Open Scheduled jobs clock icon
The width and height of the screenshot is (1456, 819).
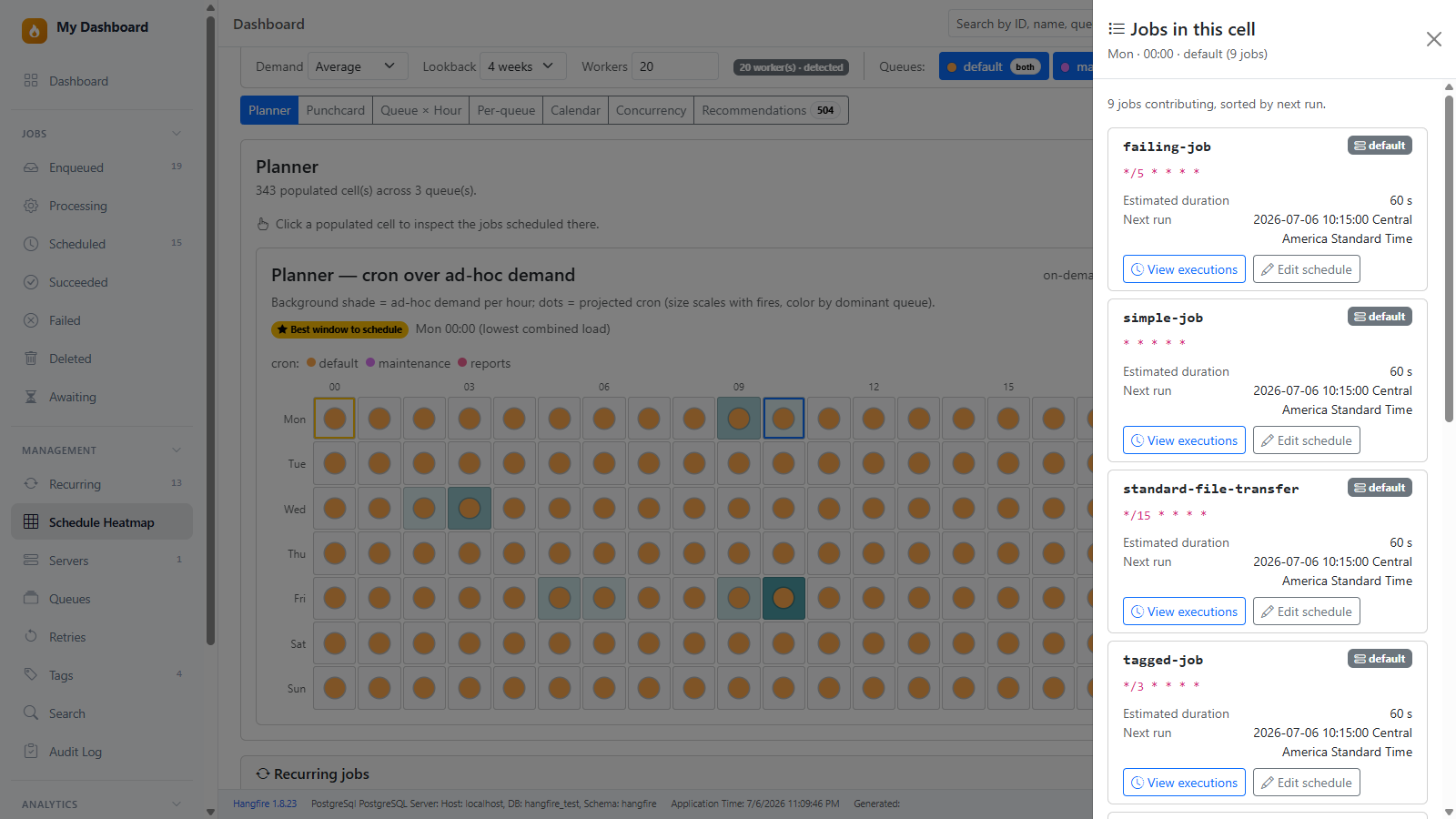(31, 244)
